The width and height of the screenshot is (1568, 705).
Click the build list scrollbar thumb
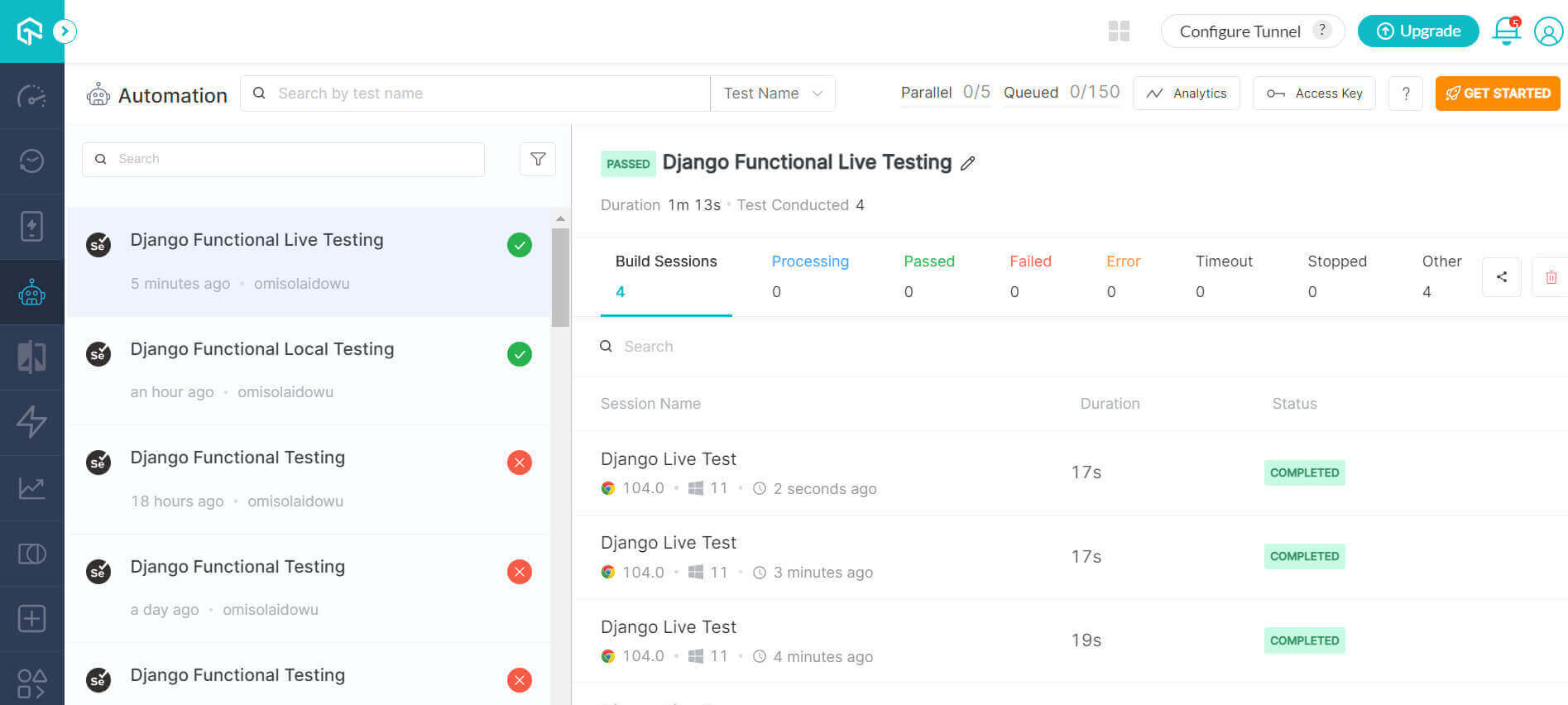(560, 277)
